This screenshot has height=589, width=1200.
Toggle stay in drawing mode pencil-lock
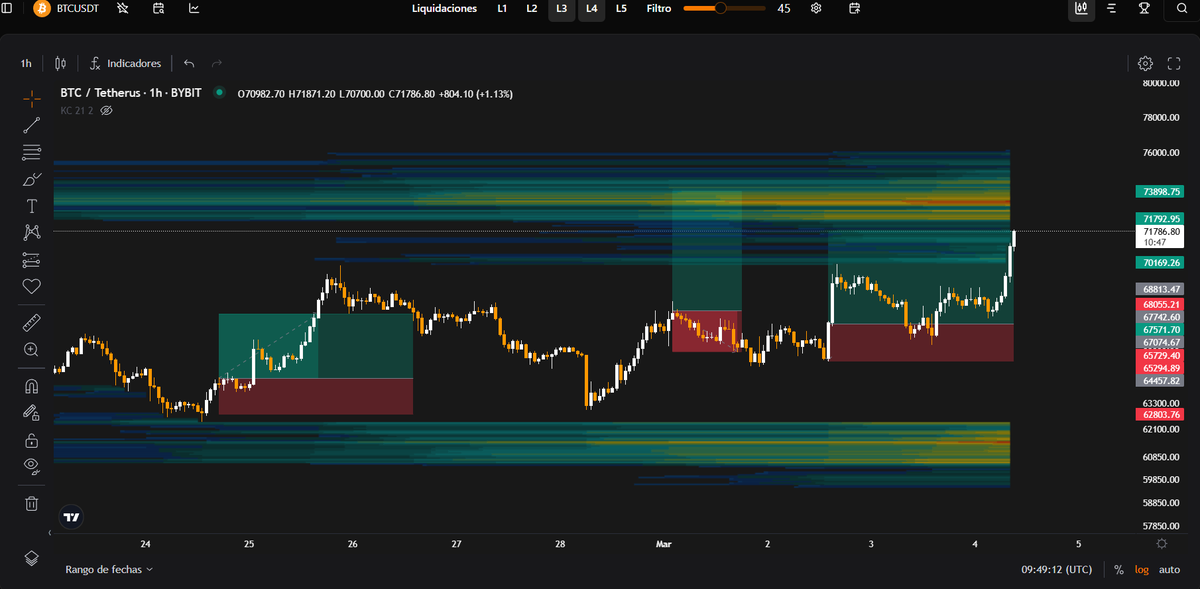click(32, 413)
